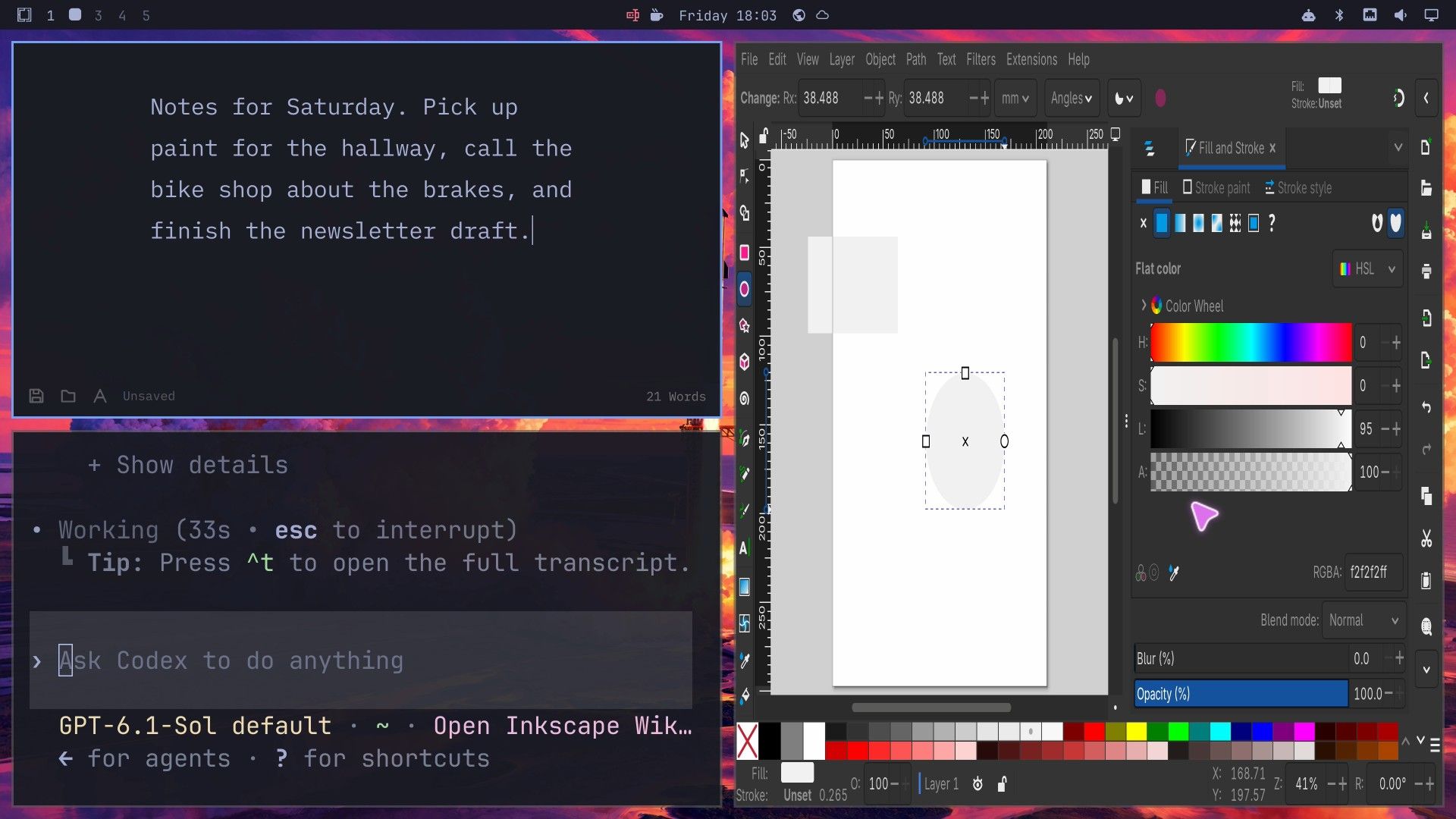Expand Show details in Codex terminal

(188, 465)
